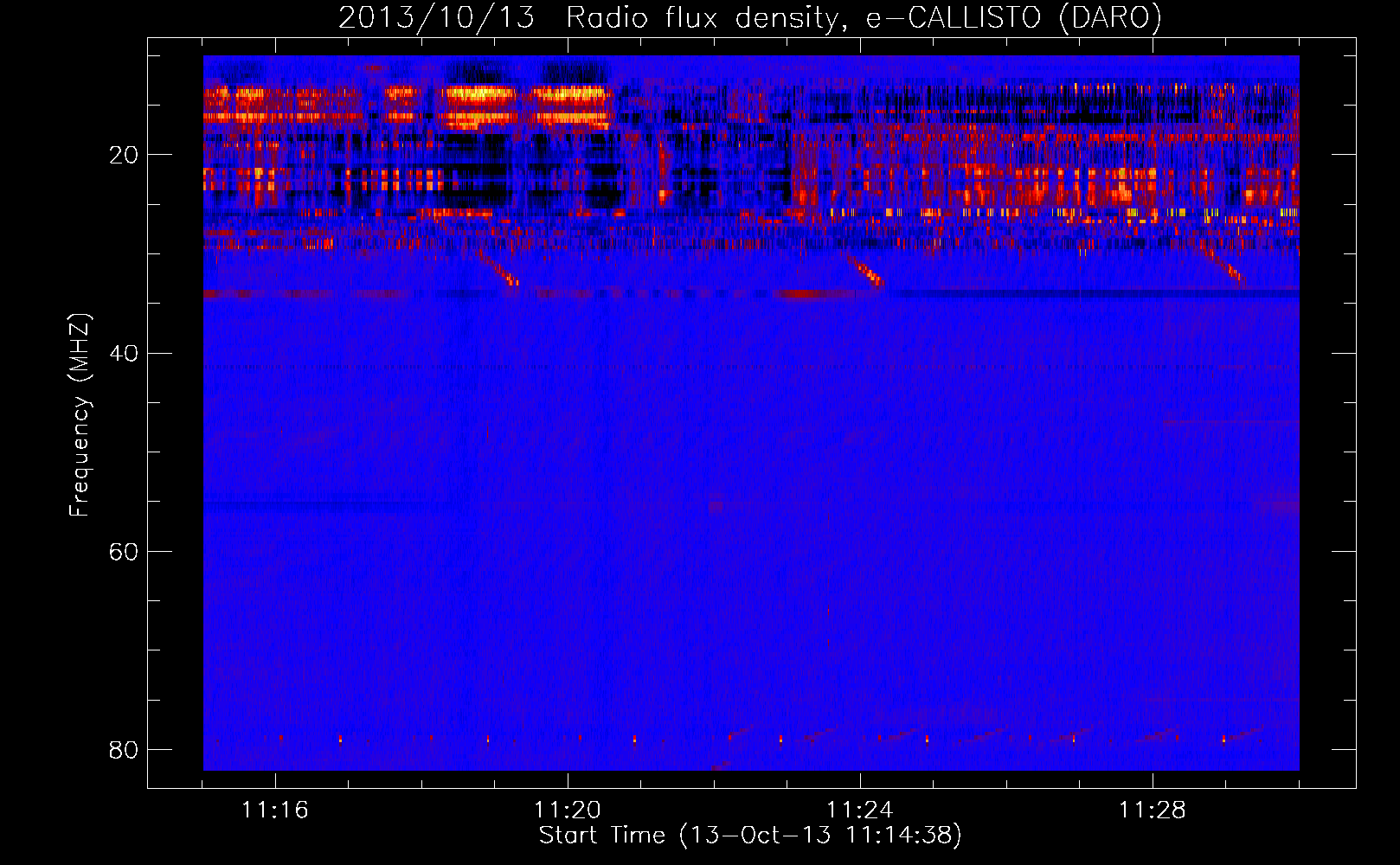Click the 'Start Time (13-Oct-13 11:14:38)' label
This screenshot has width=1400, height=865.
(750, 835)
